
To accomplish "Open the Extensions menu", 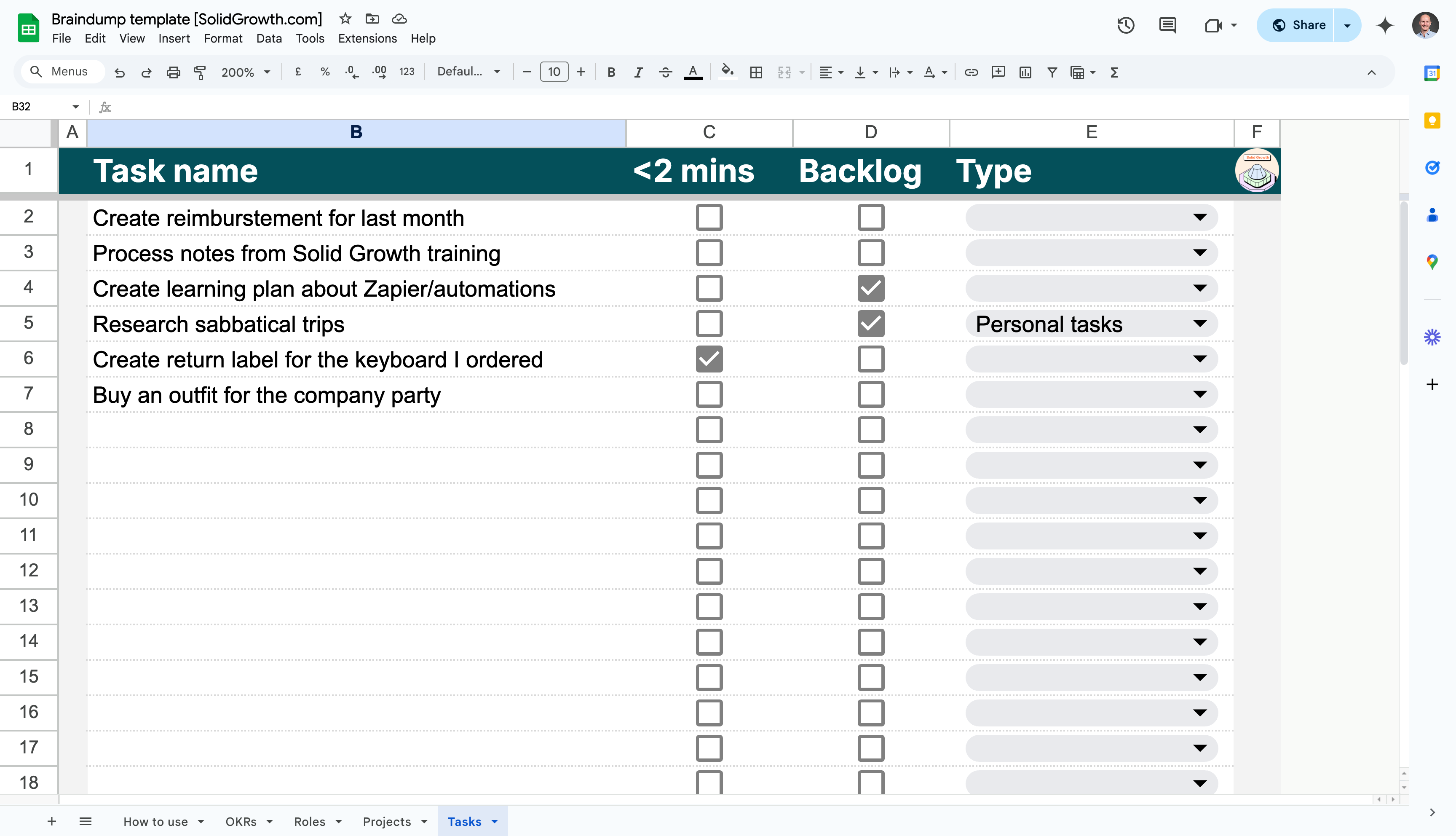I will point(367,38).
